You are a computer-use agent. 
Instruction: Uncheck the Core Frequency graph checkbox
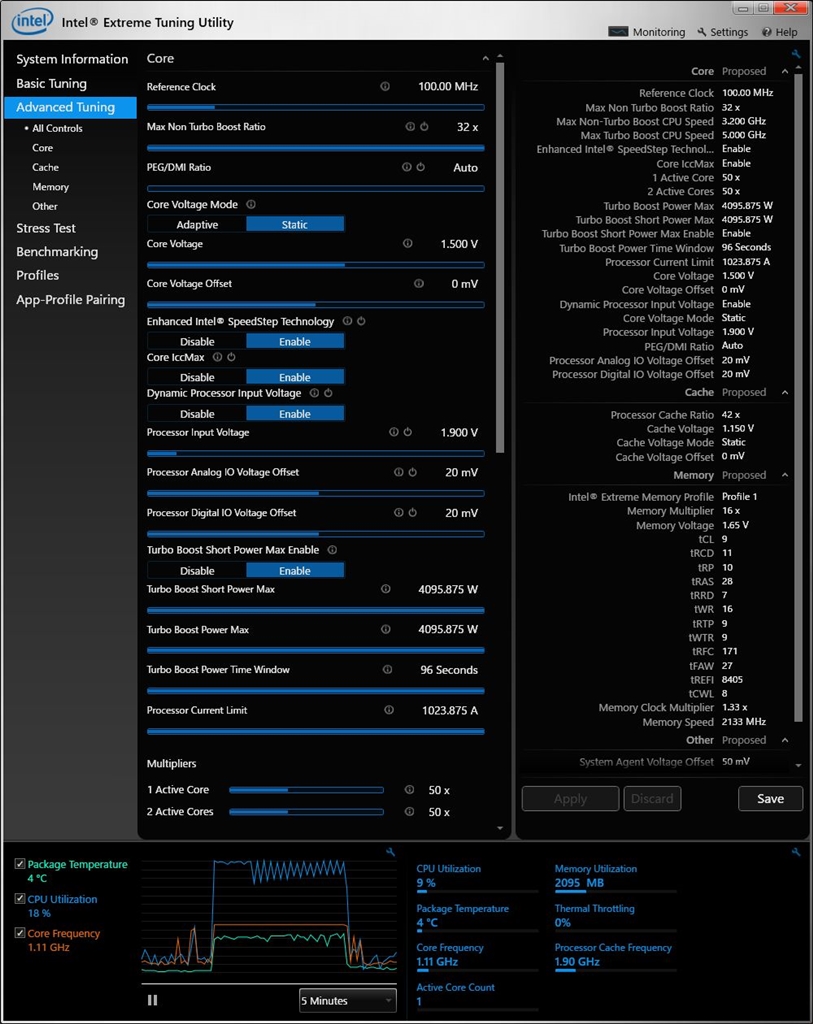click(x=20, y=933)
